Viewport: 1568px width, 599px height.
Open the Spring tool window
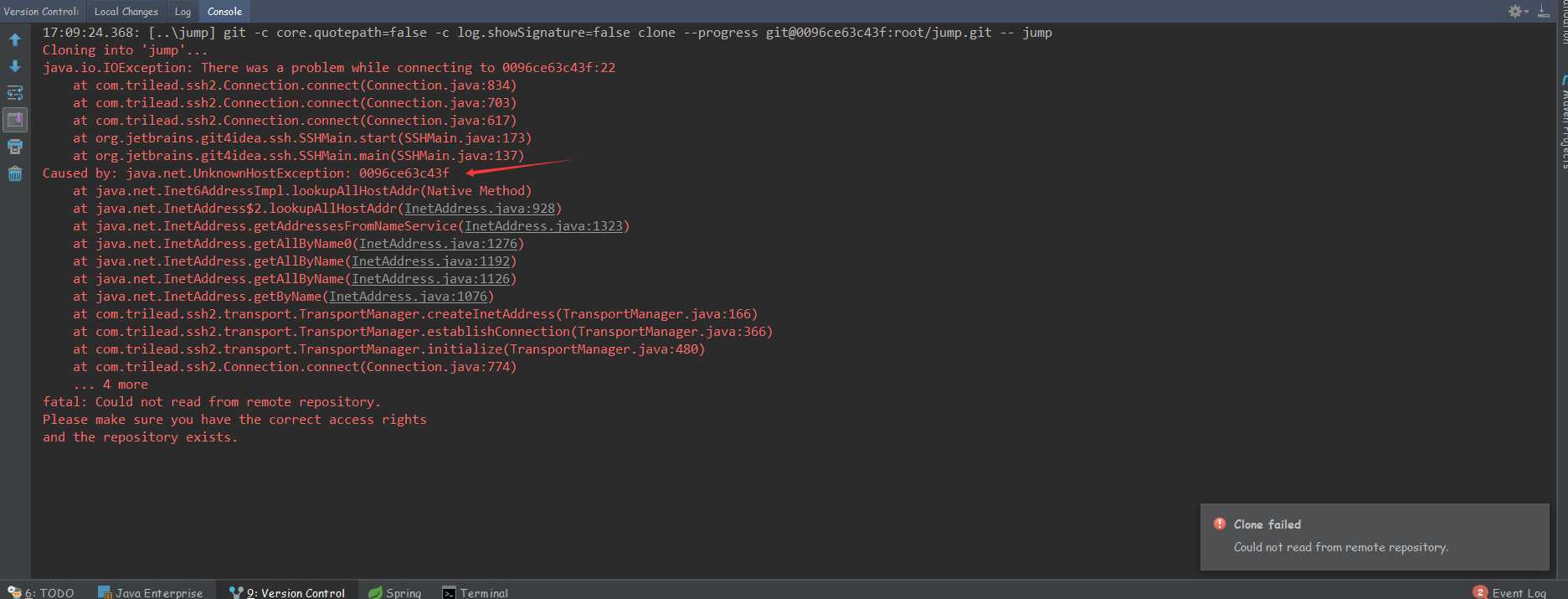point(395,592)
